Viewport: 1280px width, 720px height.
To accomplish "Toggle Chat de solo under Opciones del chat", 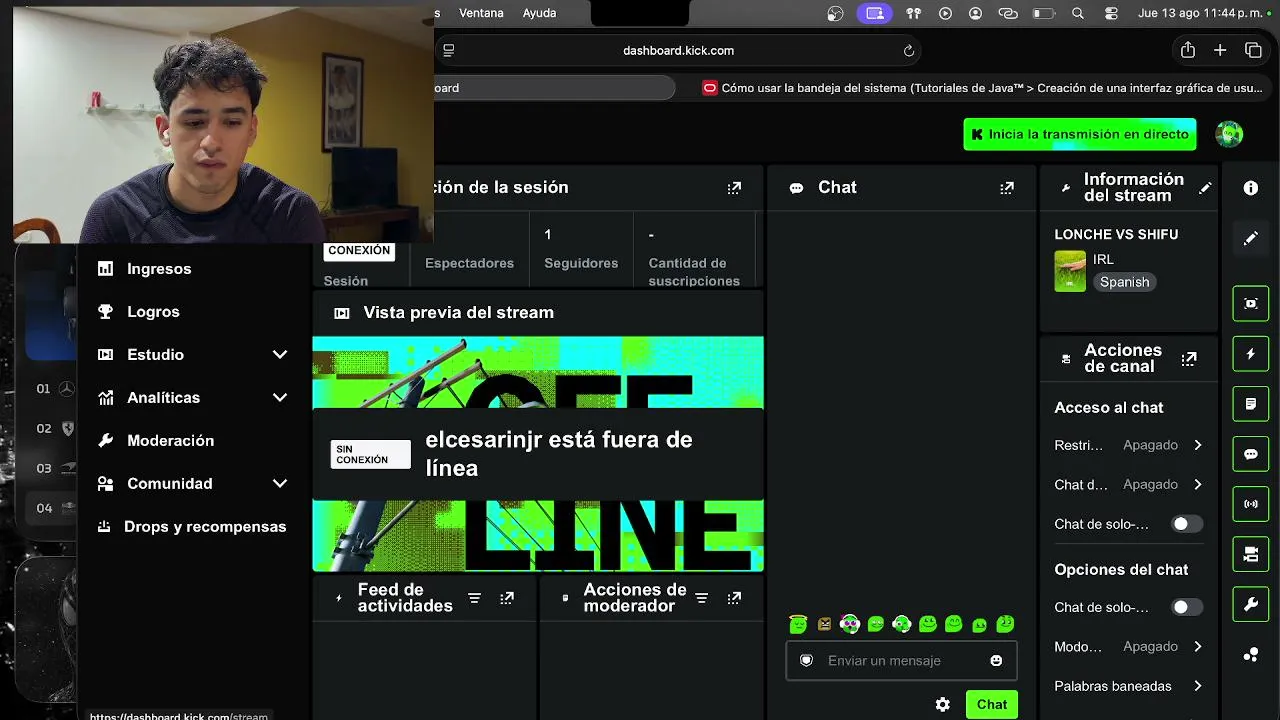I will click(x=1186, y=607).
